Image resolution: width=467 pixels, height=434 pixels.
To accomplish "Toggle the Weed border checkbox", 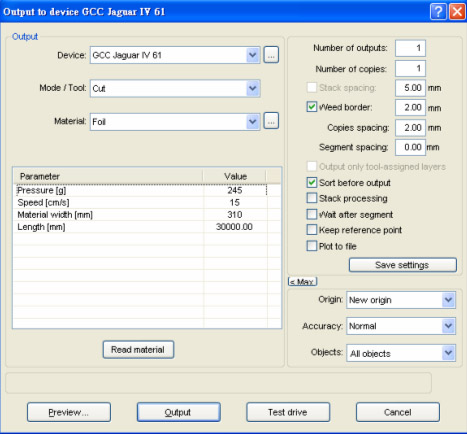I will pyautogui.click(x=312, y=107).
